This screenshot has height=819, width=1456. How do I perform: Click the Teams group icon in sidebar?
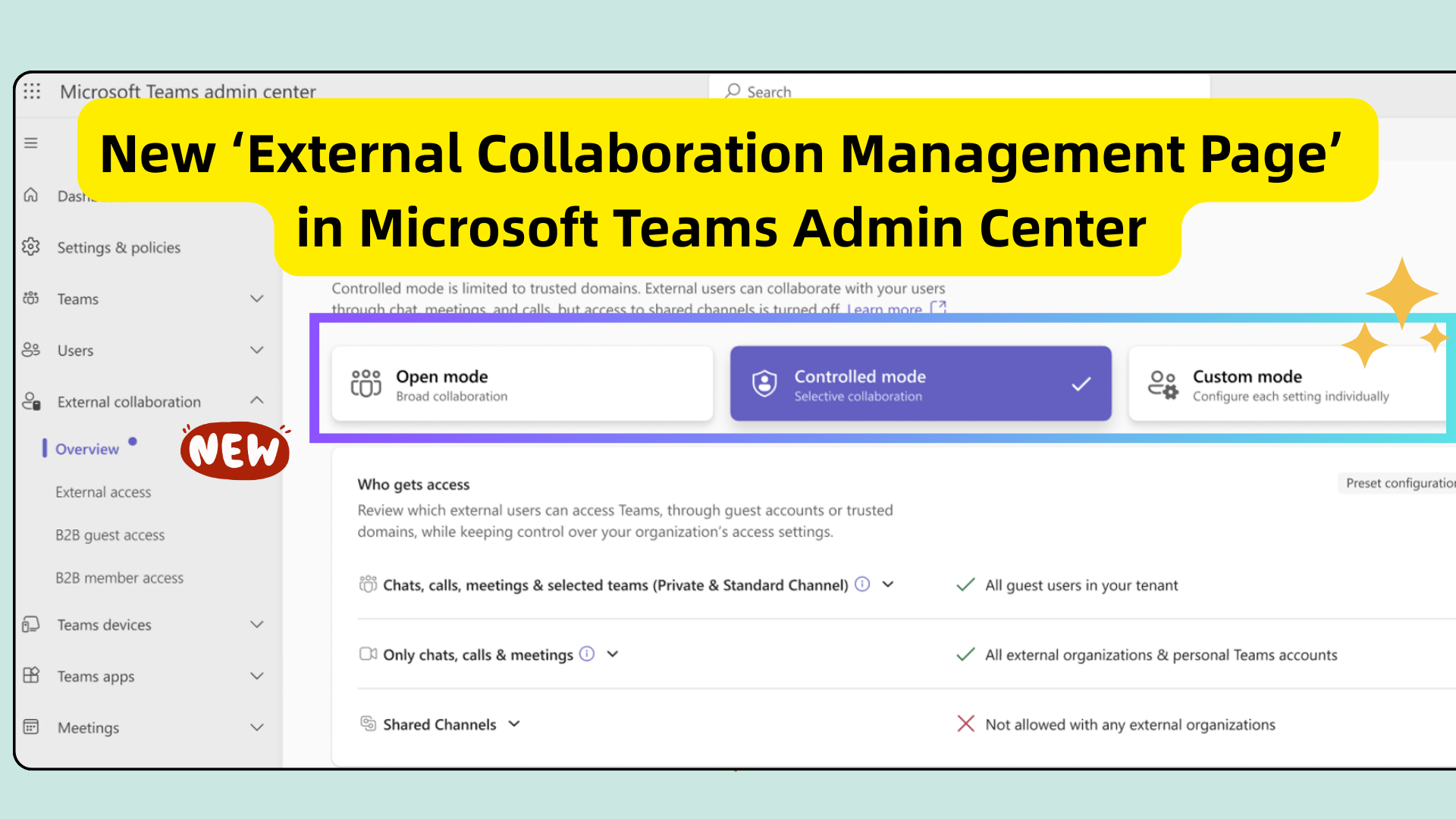[x=31, y=298]
